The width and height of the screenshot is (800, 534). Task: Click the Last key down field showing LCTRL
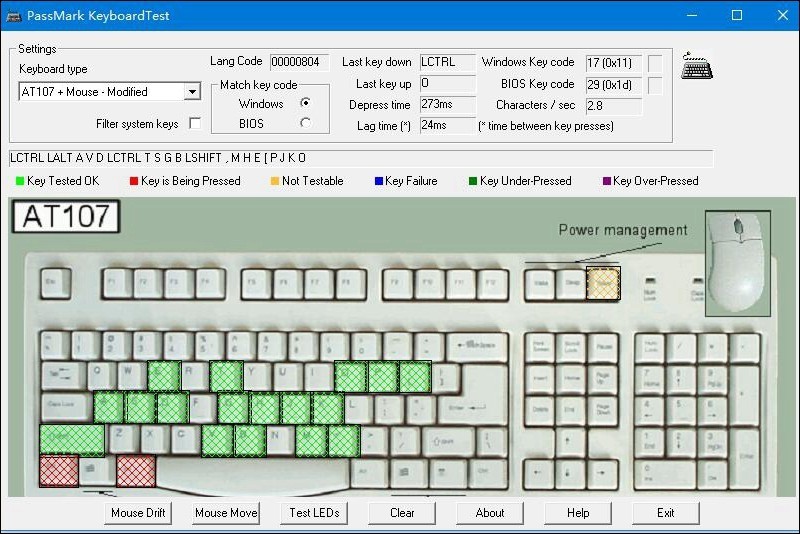(447, 62)
